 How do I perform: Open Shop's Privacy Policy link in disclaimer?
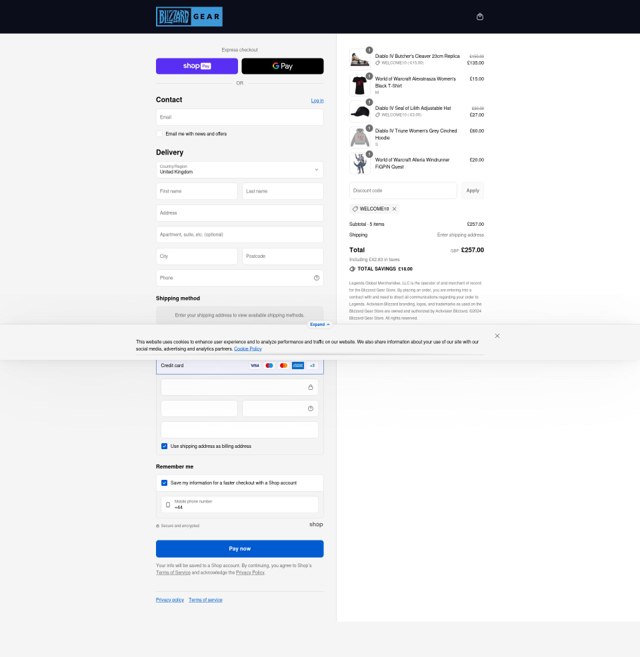[x=250, y=572]
